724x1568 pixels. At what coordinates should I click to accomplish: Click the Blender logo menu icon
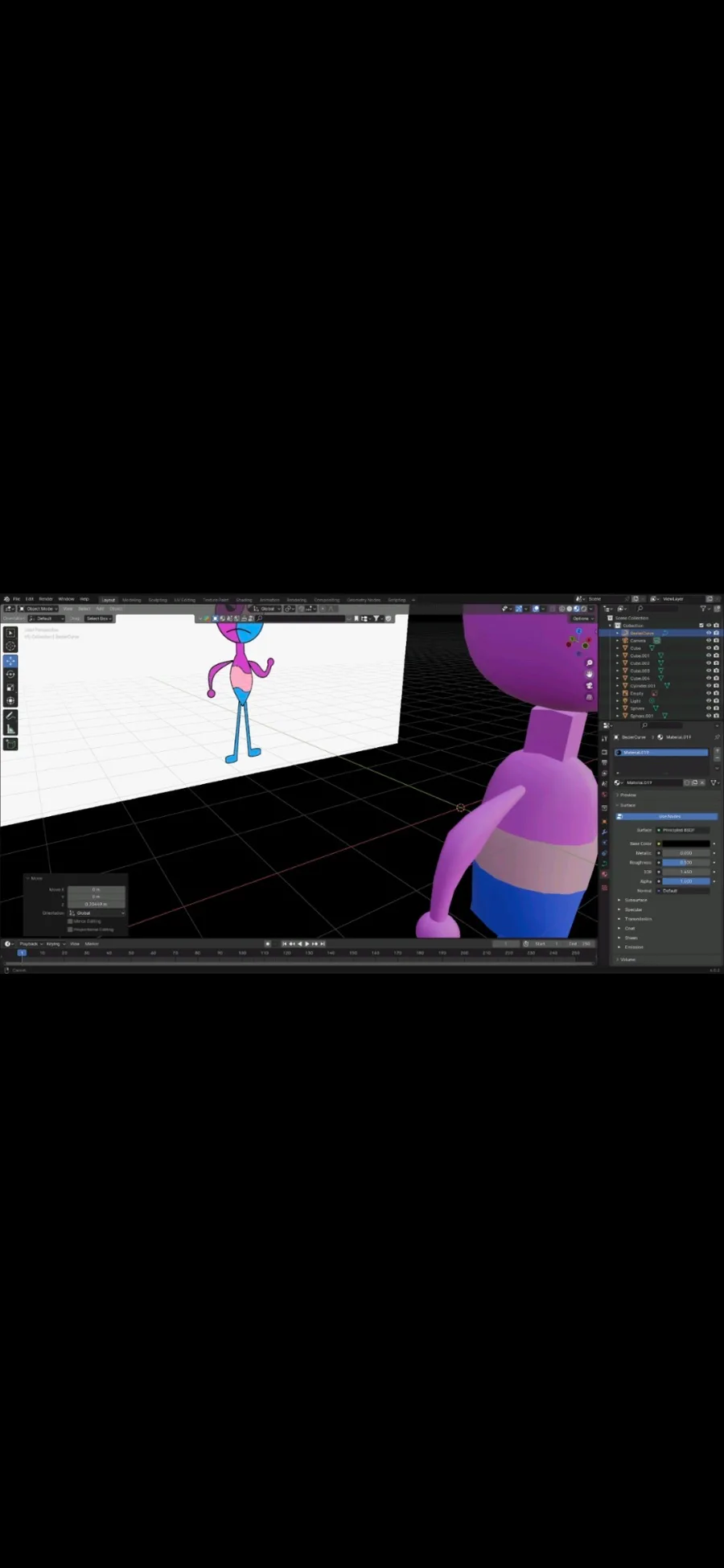coord(6,599)
